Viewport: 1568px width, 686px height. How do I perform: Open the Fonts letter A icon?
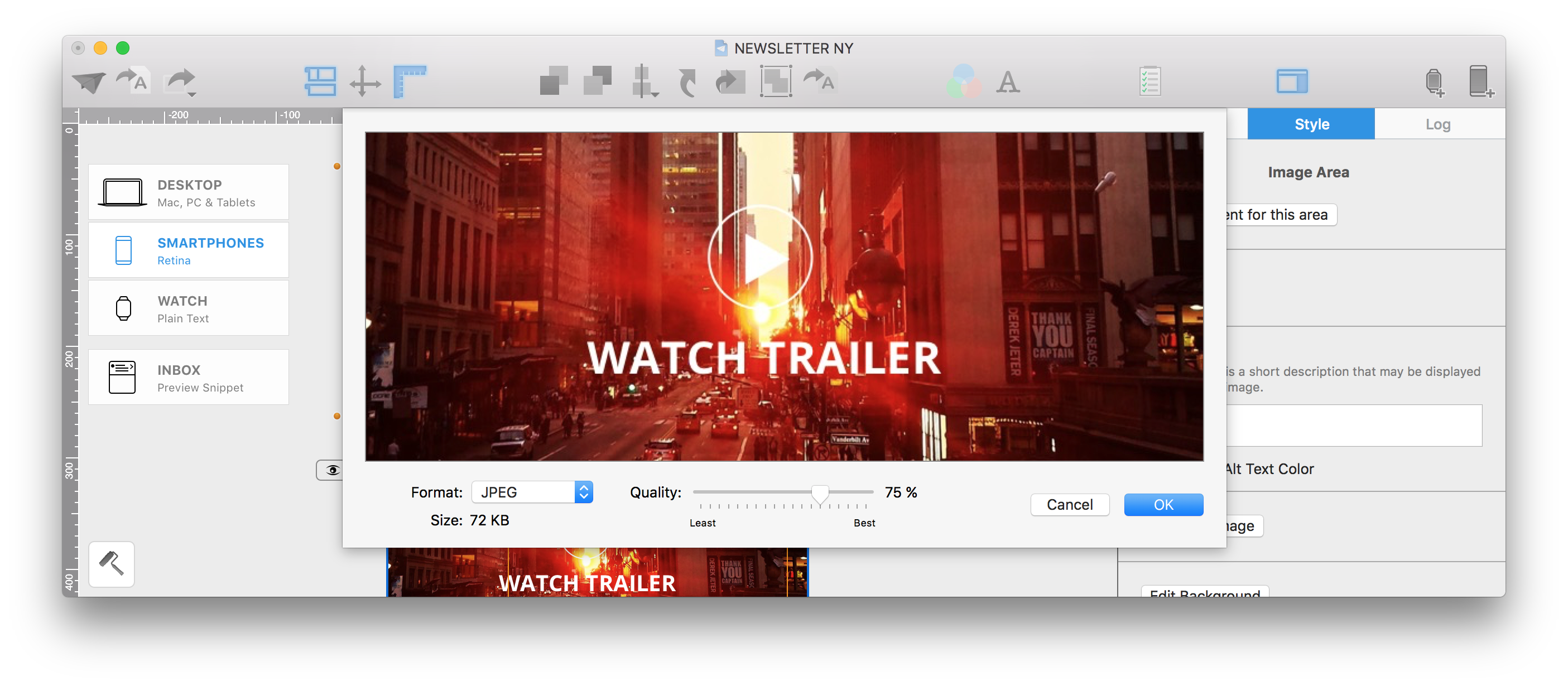[1008, 82]
